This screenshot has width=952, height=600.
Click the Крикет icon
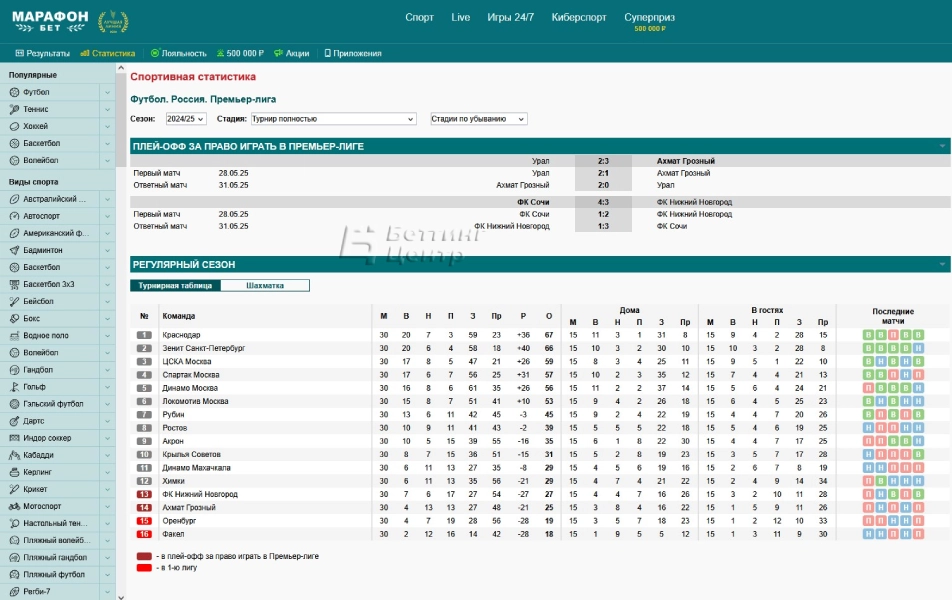(x=15, y=489)
